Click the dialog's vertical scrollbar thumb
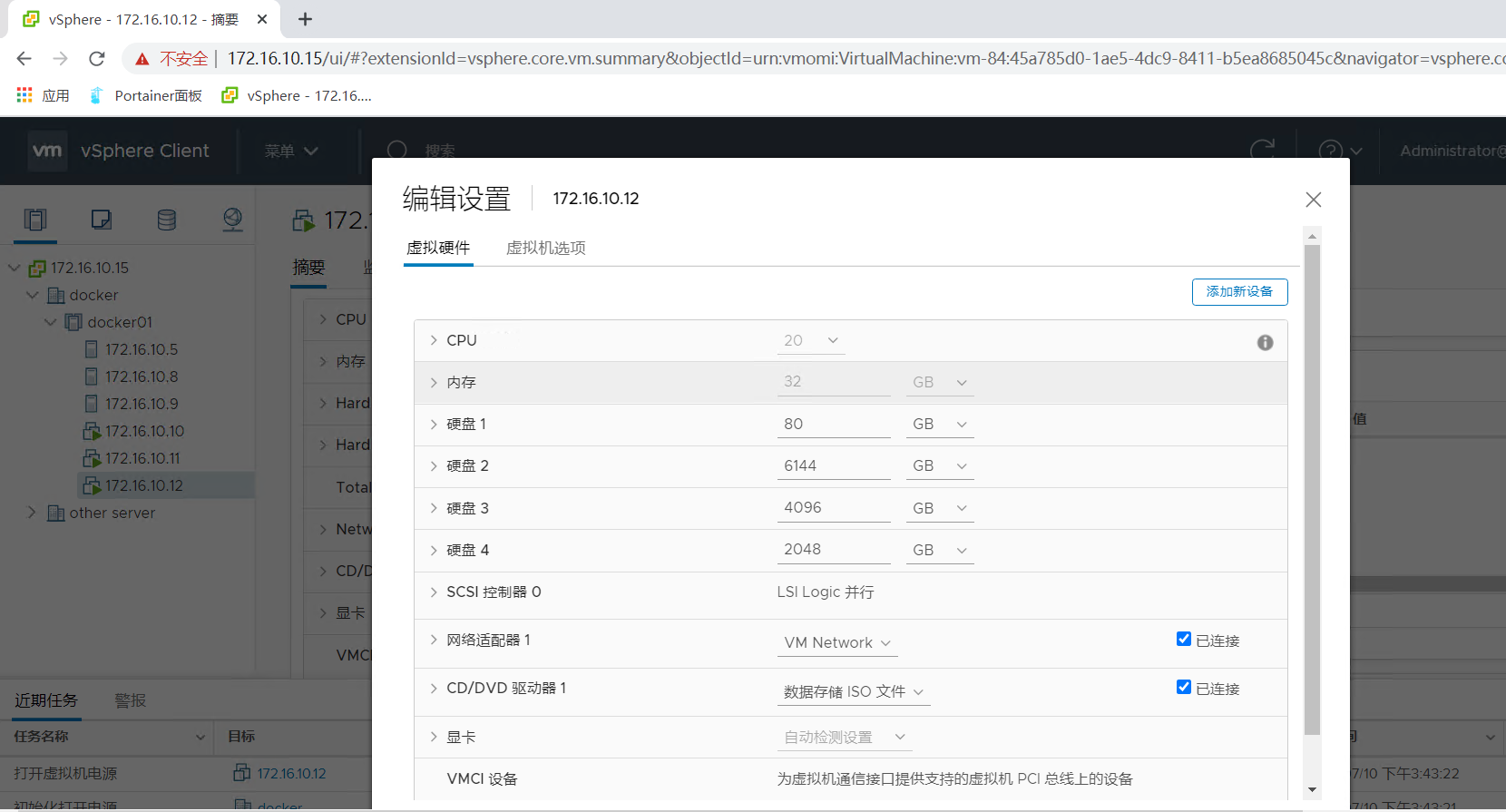The width and height of the screenshot is (1506, 812). (1312, 490)
